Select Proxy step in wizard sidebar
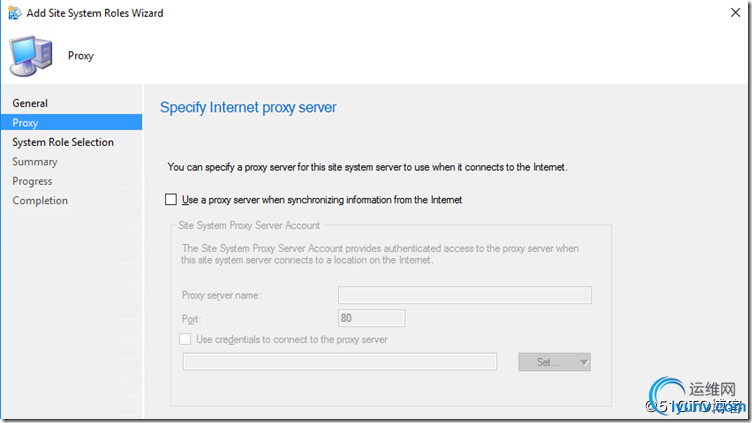The width and height of the screenshot is (752, 423). 26,123
